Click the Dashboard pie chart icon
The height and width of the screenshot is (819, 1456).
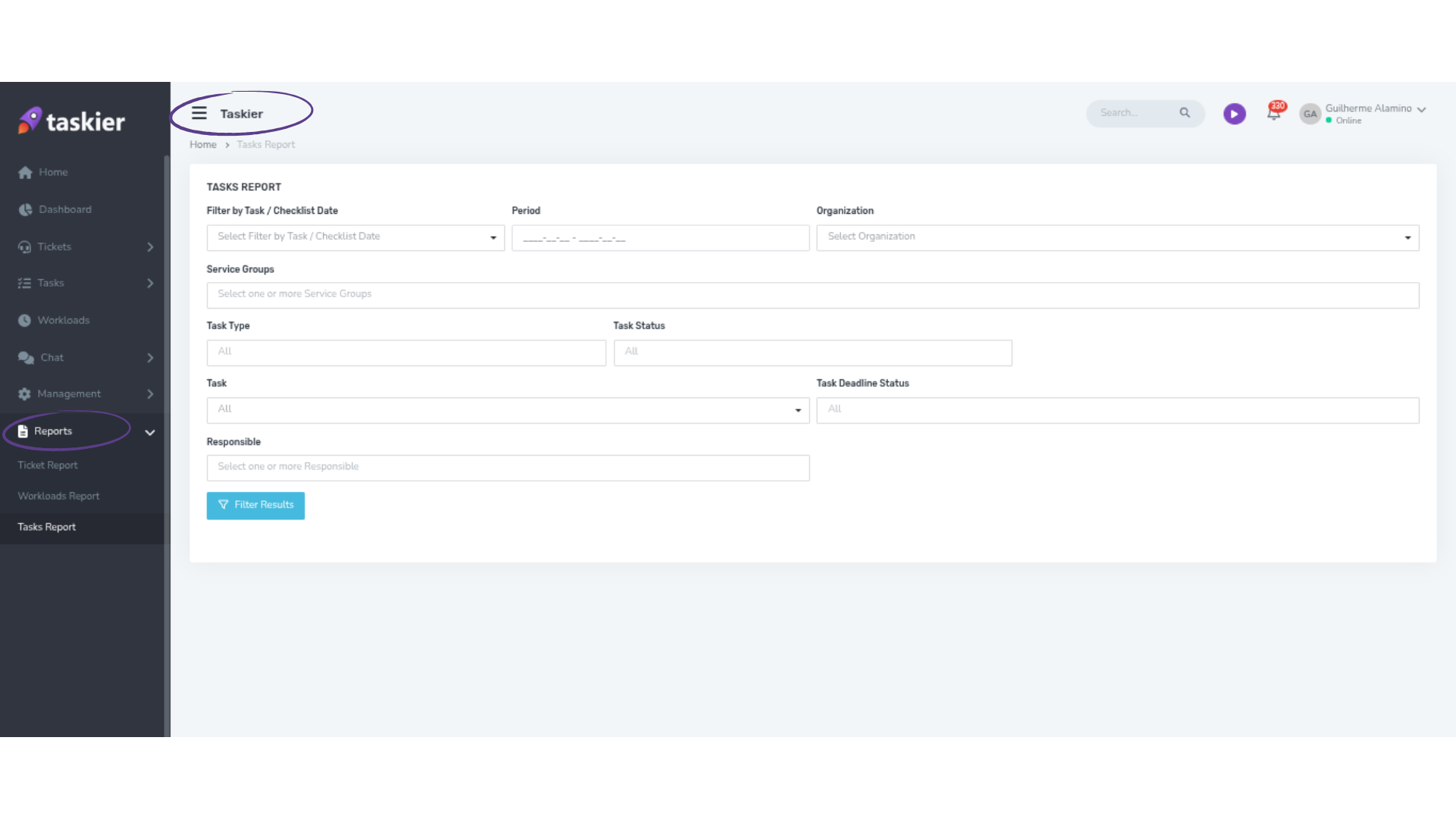[25, 209]
